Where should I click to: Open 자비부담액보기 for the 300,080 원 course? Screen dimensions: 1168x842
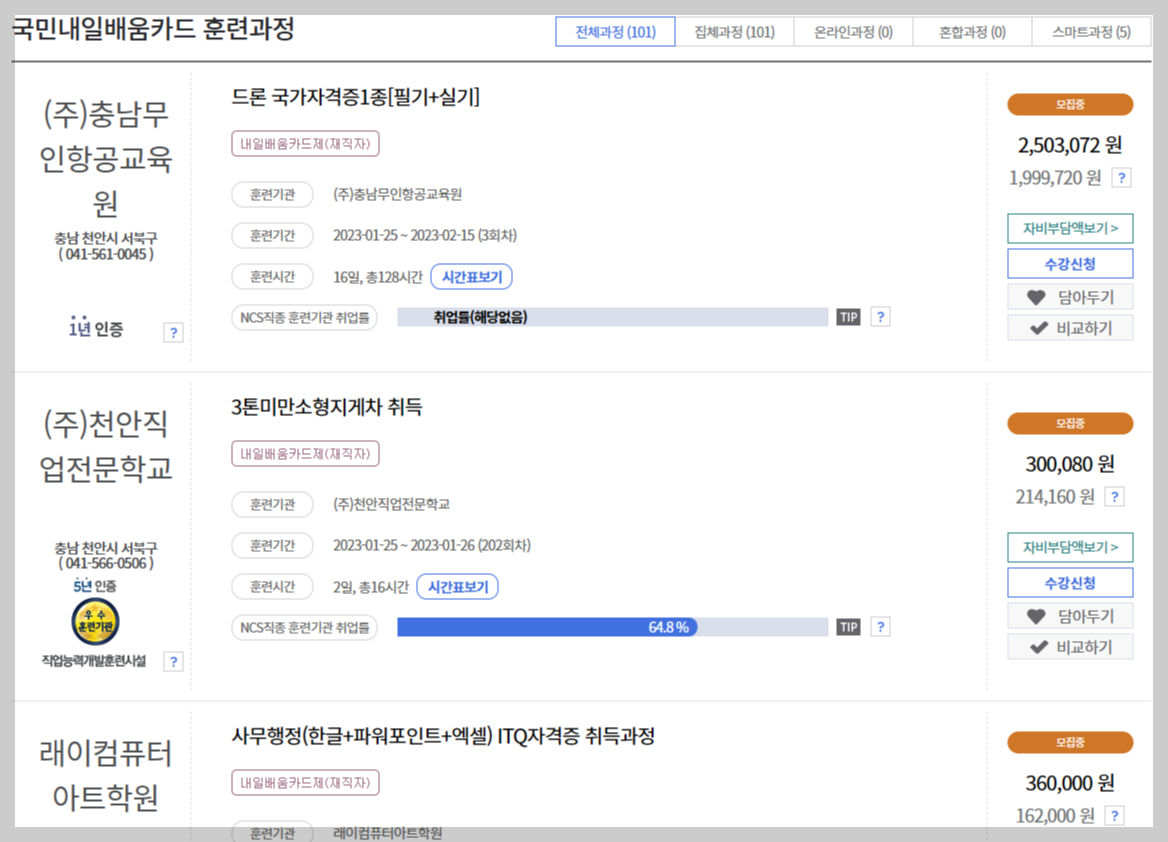coord(1070,547)
